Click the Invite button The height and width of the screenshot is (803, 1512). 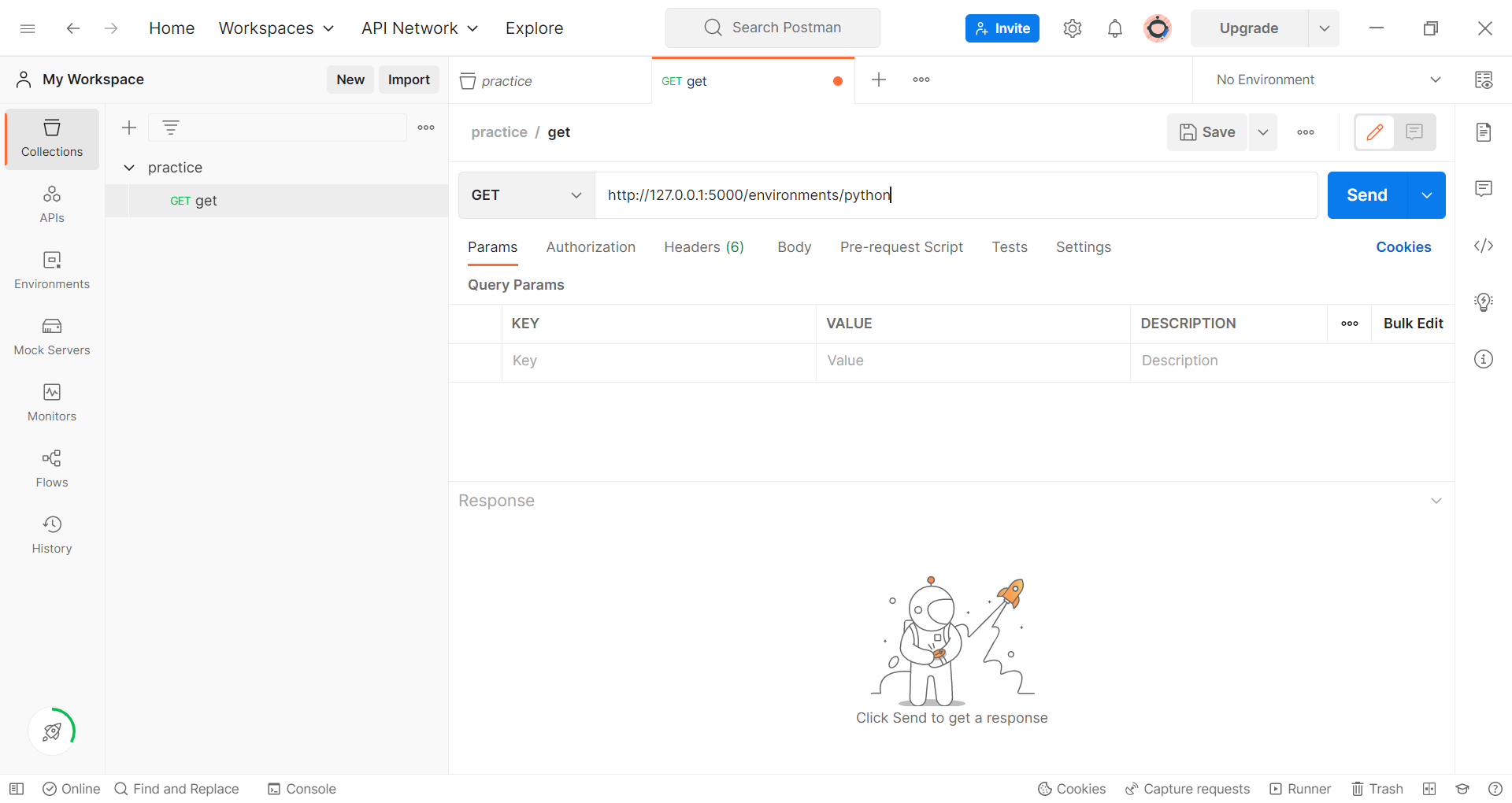coord(1002,28)
